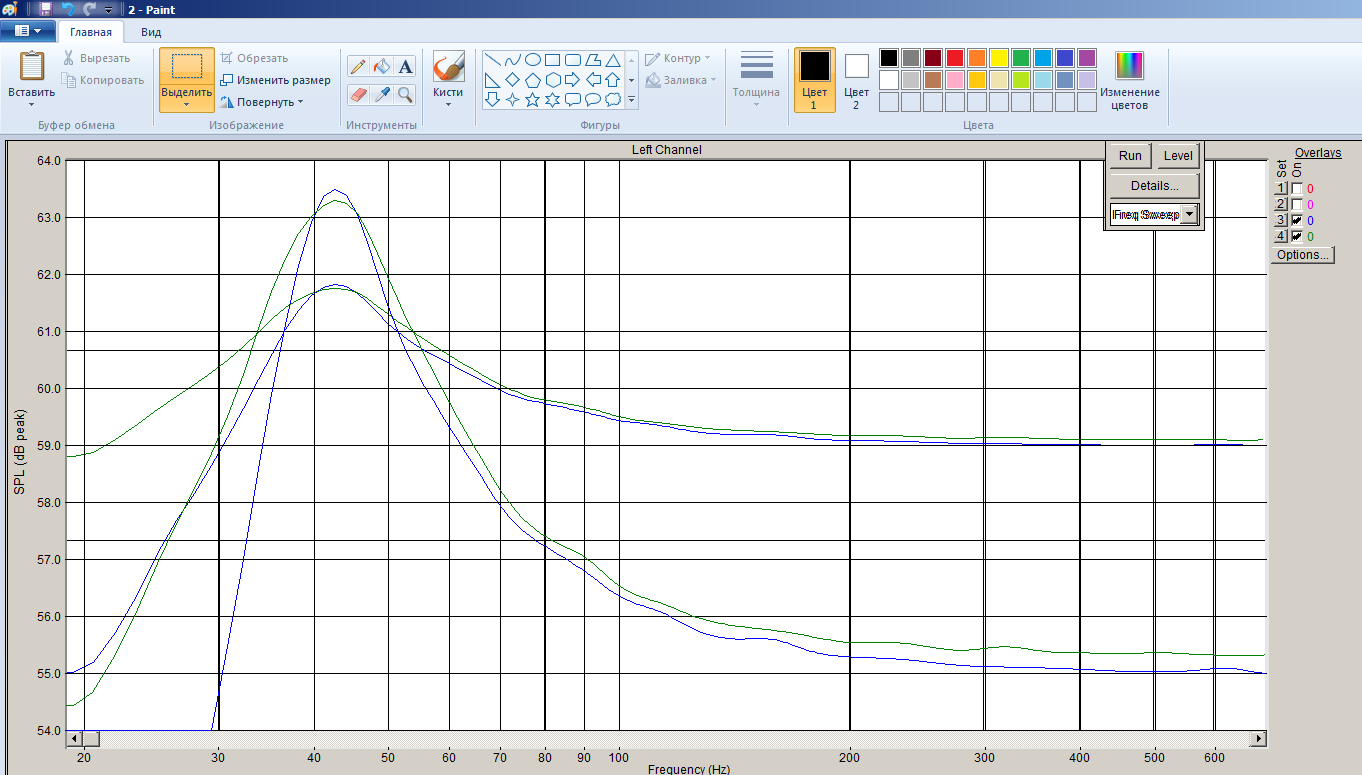Click the Undo arrow in the title bar
This screenshot has height=775, width=1362.
click(x=68, y=8)
